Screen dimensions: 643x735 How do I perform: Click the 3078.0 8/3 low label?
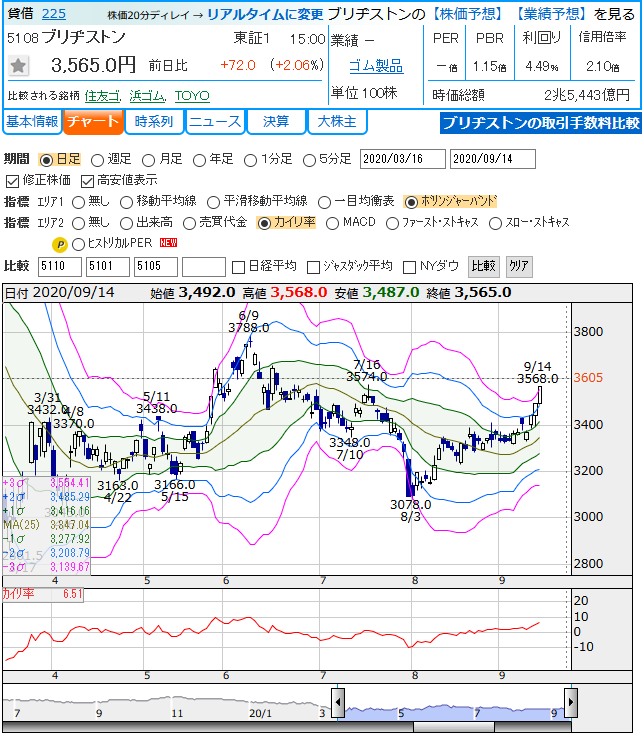click(x=411, y=510)
